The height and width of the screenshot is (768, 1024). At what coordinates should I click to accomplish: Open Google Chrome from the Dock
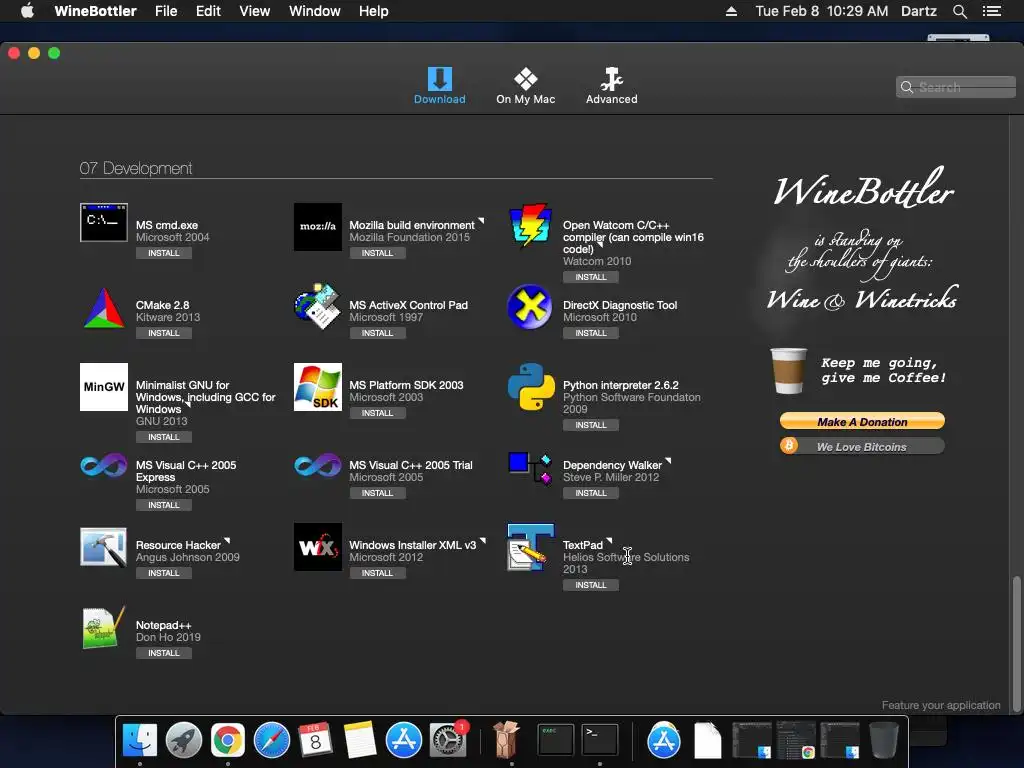pyautogui.click(x=227, y=740)
